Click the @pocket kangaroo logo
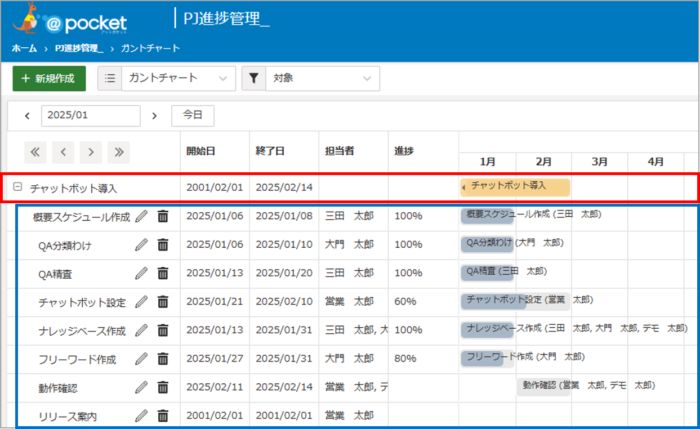700x429 pixels. click(x=71, y=20)
